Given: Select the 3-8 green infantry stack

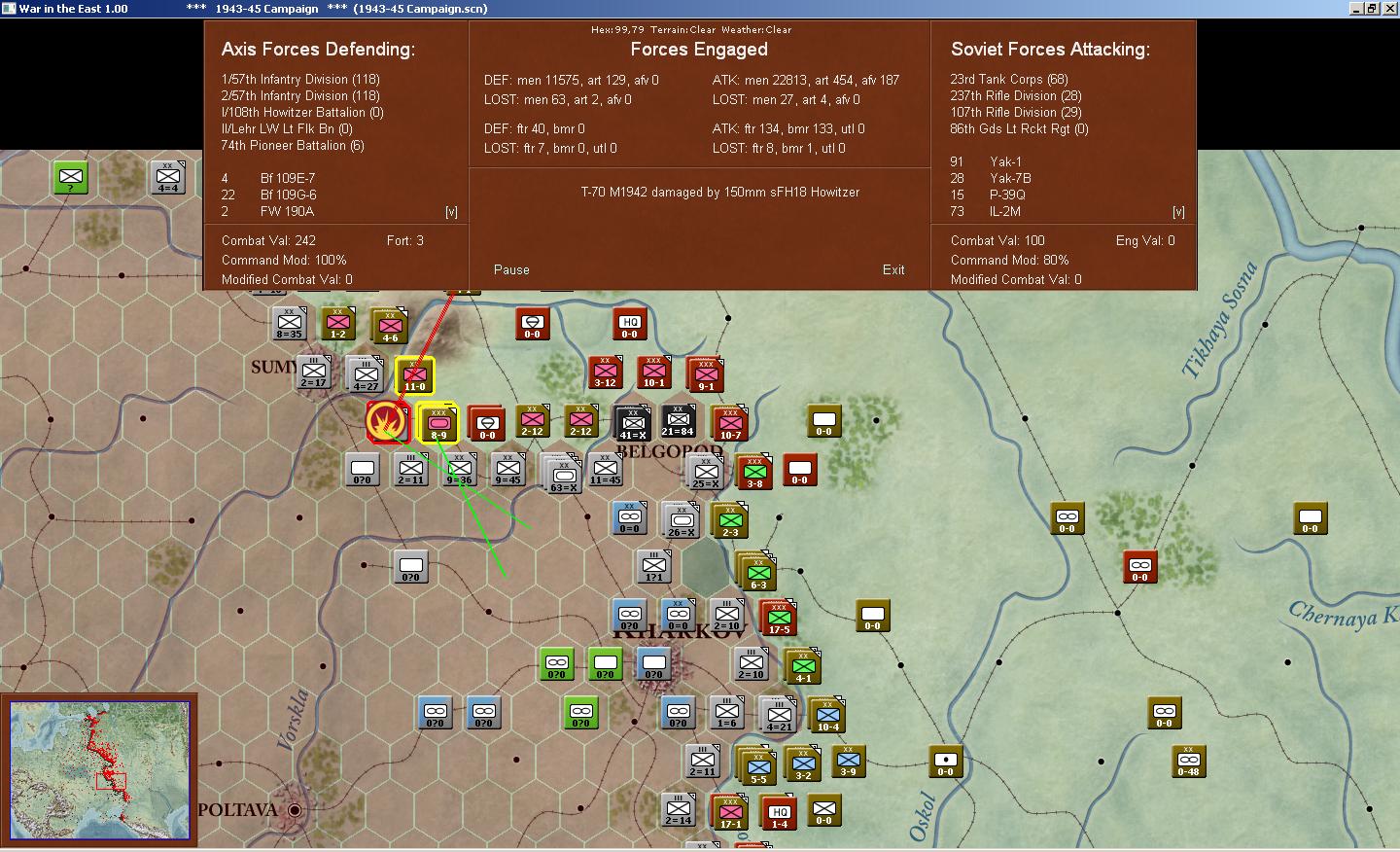Looking at the screenshot, I should point(754,472).
